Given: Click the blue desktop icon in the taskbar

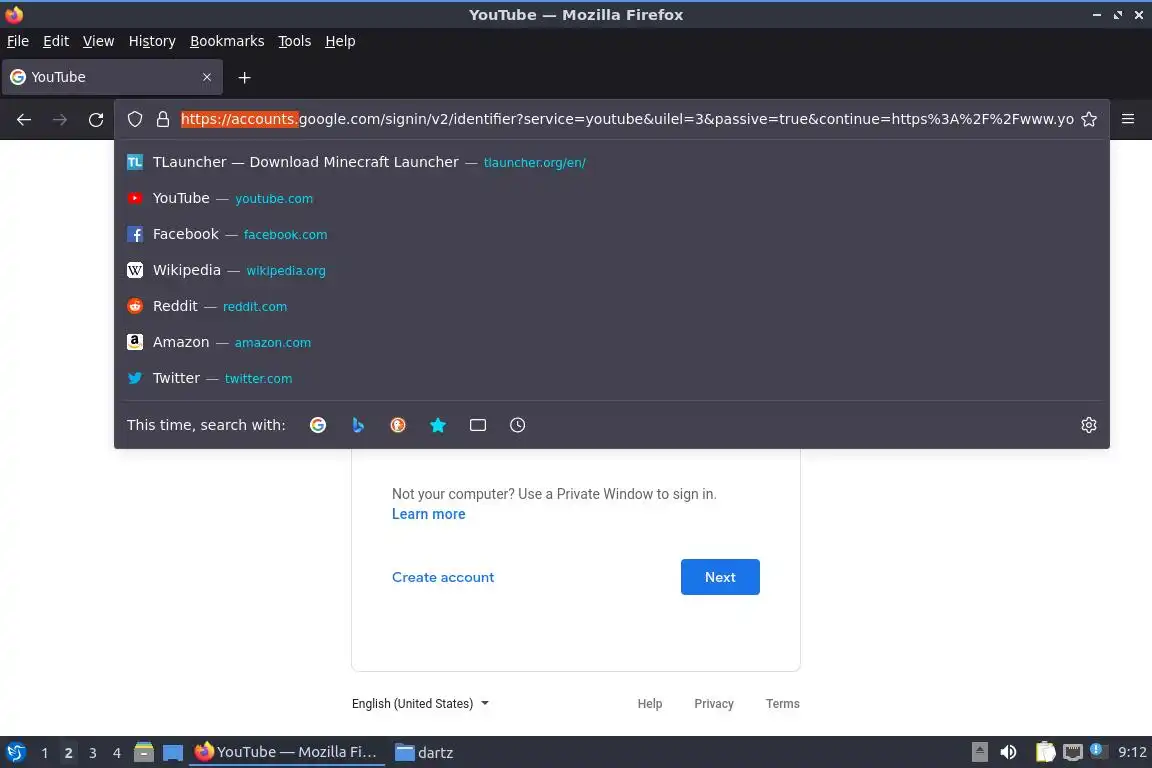Looking at the screenshot, I should click(x=173, y=752).
